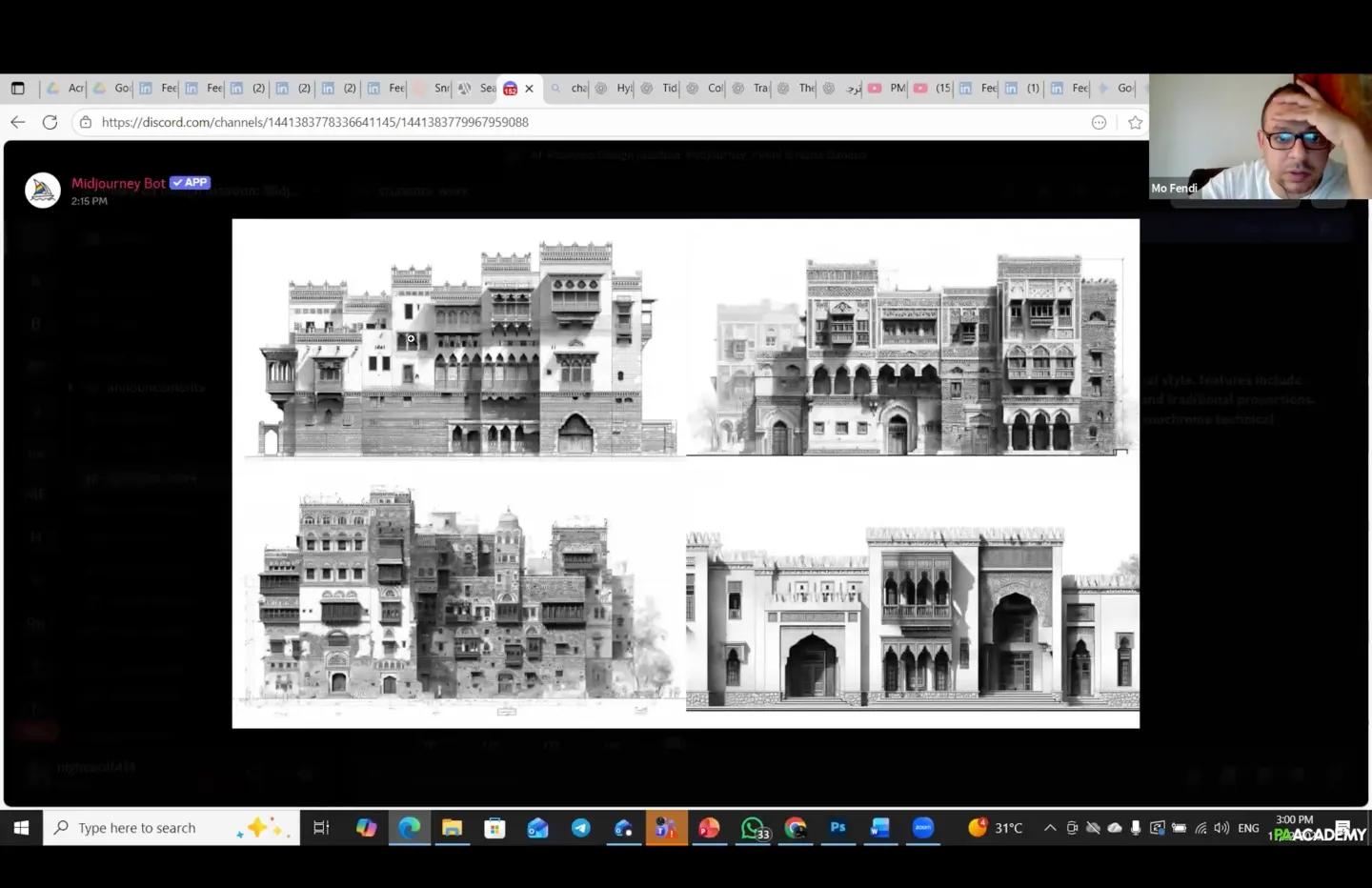Open WhatsApp from the taskbar
Screen dimensions: 1372x888
click(753, 828)
